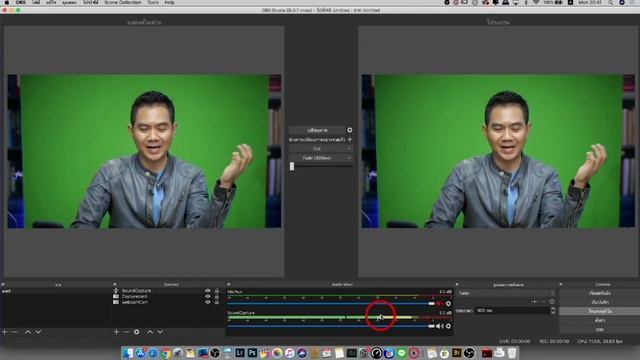Viewport: 640px width, 360px height.
Task: Open Spotlight search in the macOS menu bar
Action: click(611, 2)
